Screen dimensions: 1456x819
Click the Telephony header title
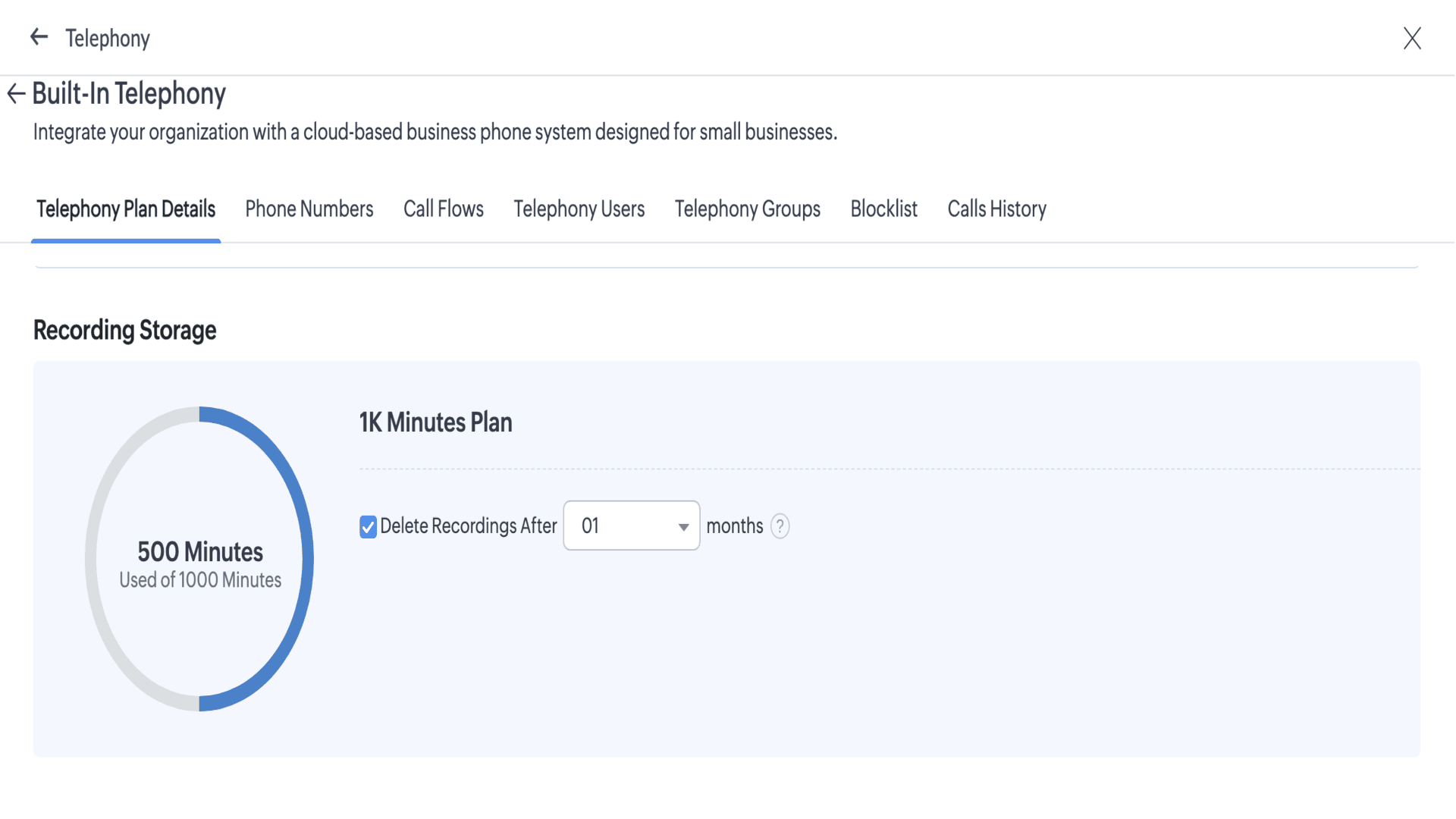click(108, 39)
